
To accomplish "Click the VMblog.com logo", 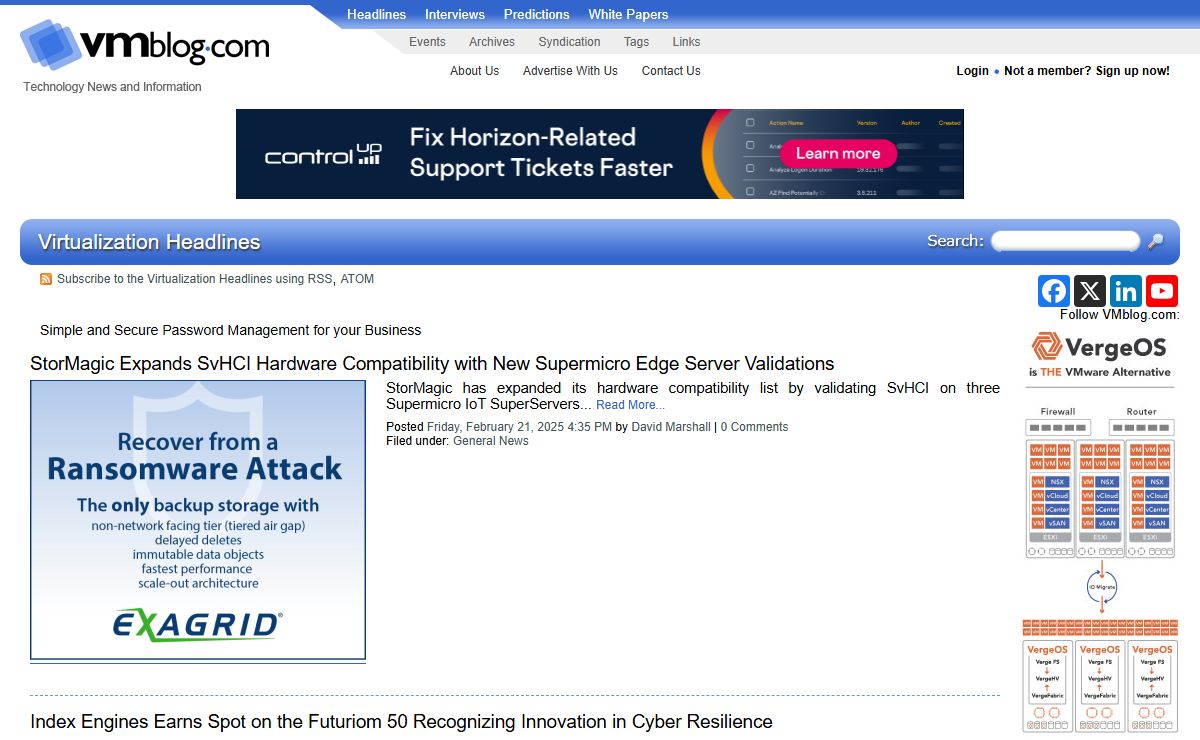I will click(145, 45).
